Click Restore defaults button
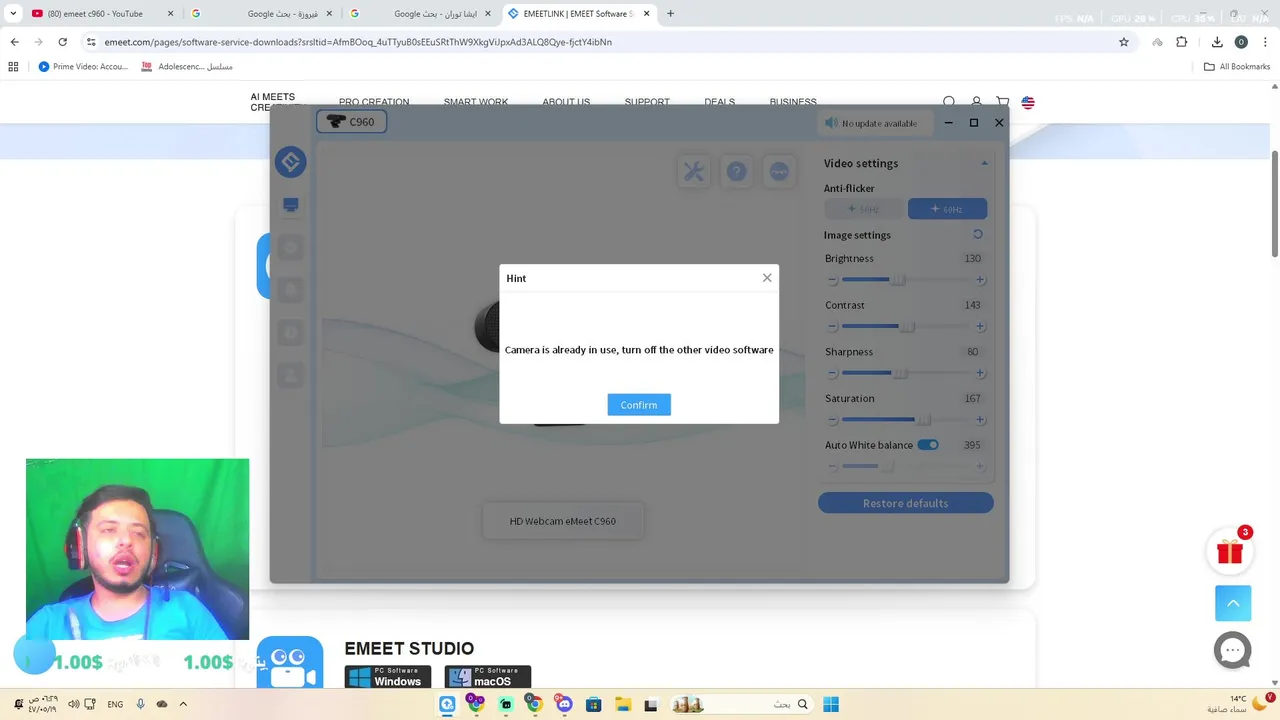 coord(906,503)
